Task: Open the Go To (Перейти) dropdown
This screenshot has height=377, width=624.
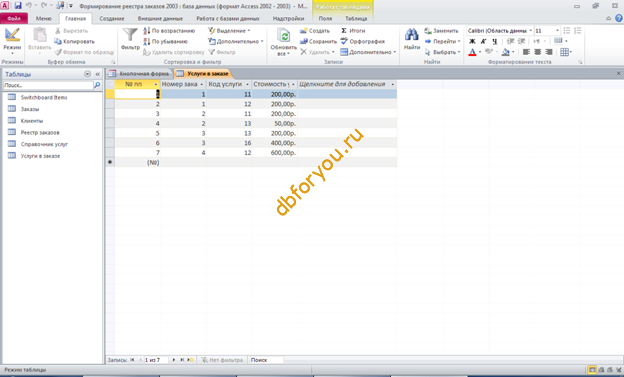Action: click(x=442, y=41)
